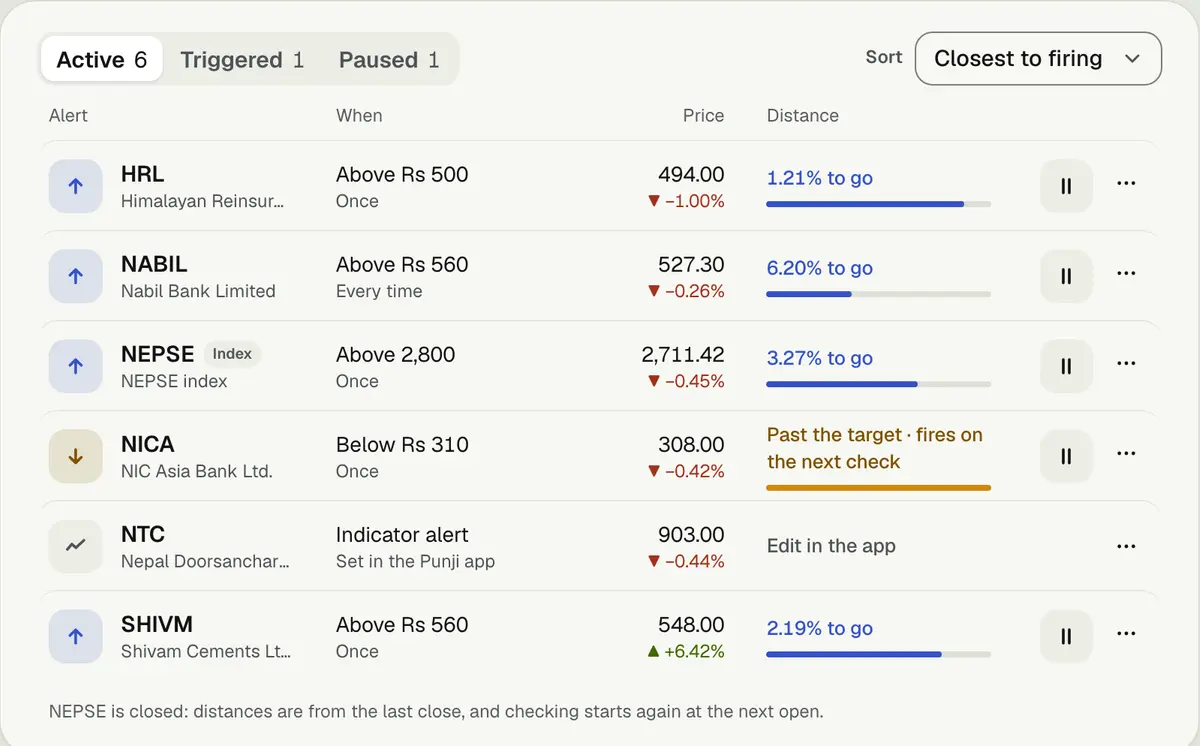Switch to the Active tab

[x=102, y=60]
